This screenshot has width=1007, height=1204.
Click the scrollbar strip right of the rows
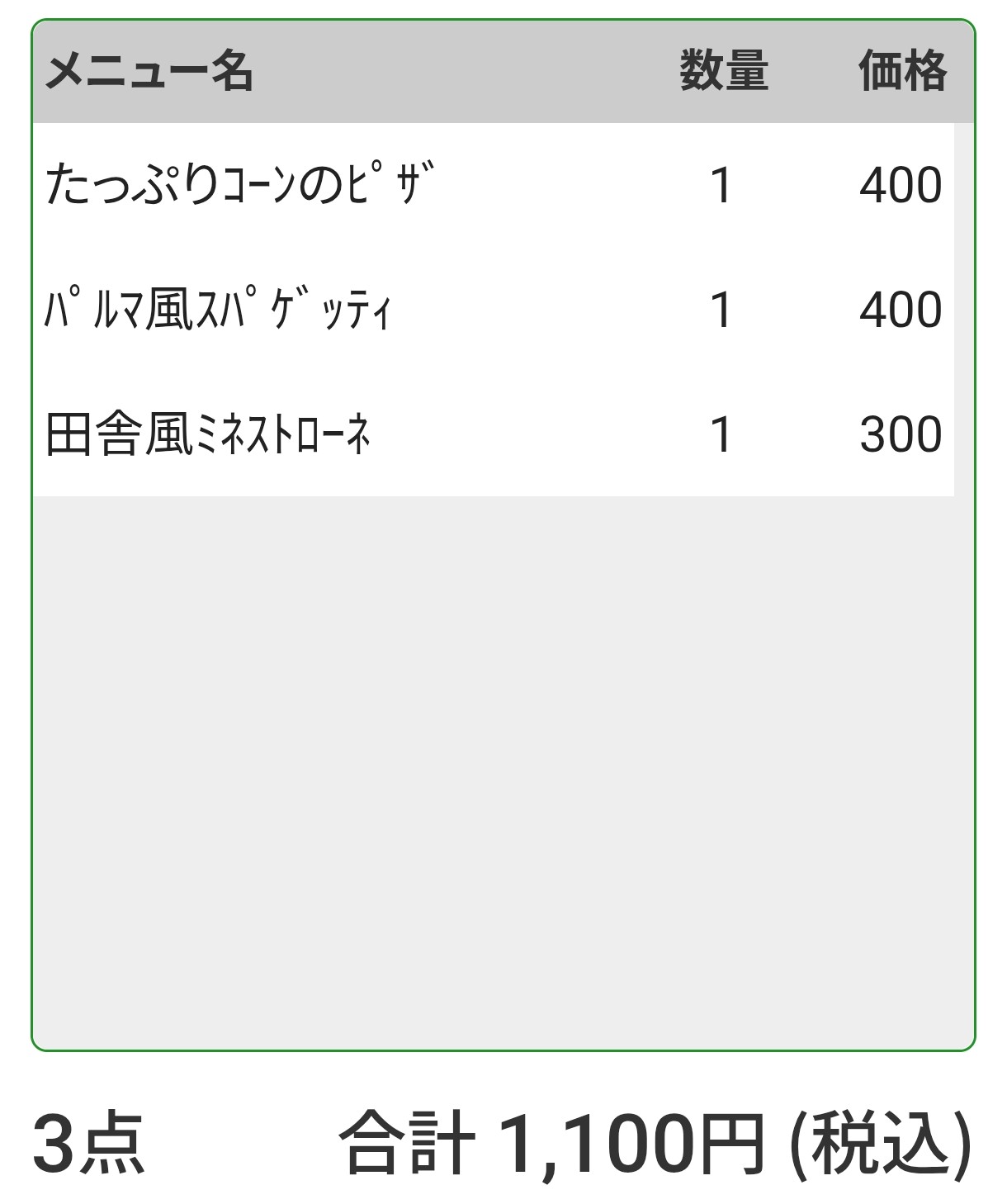(x=963, y=310)
